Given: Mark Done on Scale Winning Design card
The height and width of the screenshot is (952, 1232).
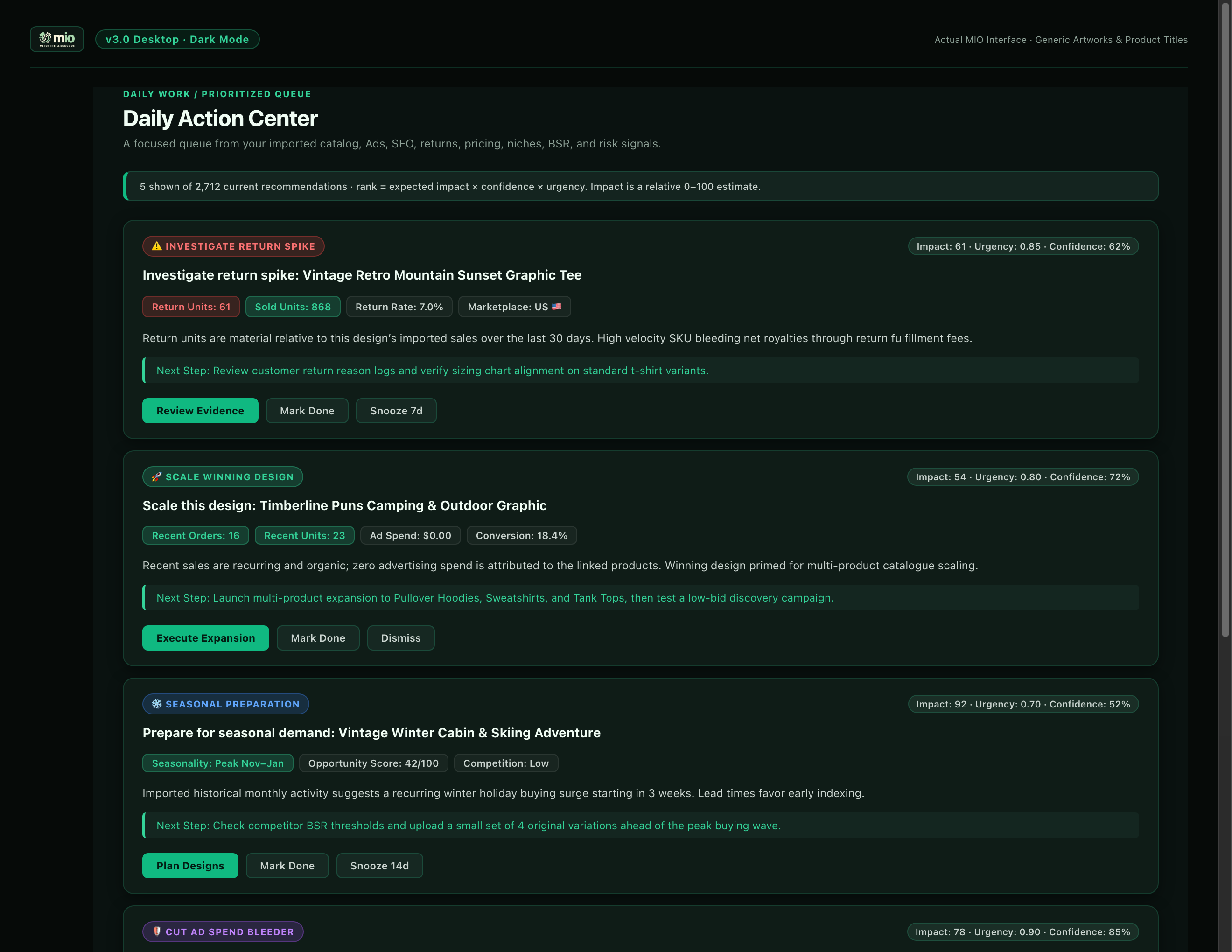Looking at the screenshot, I should tap(318, 638).
